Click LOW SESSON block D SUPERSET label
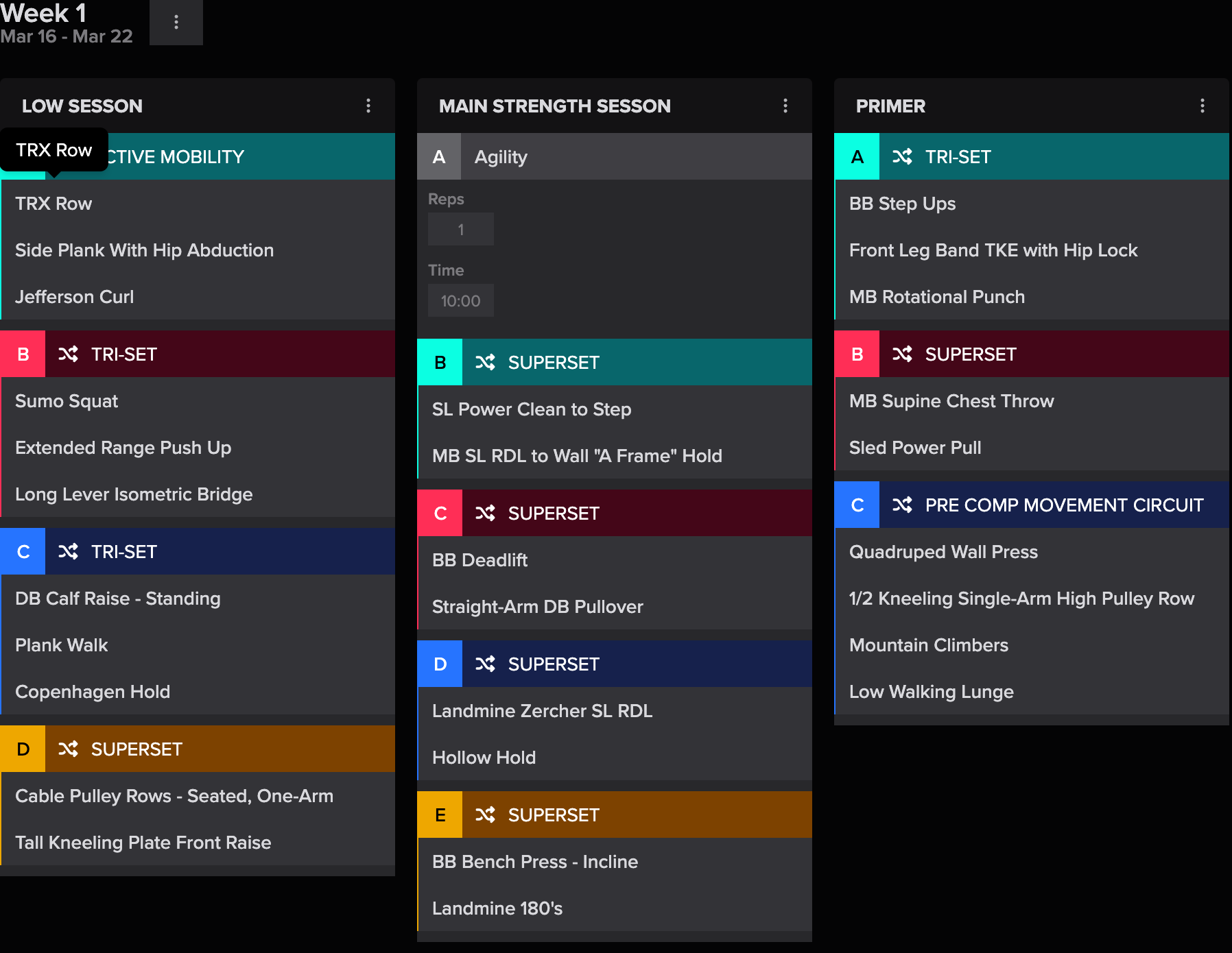1232x953 pixels. [137, 749]
